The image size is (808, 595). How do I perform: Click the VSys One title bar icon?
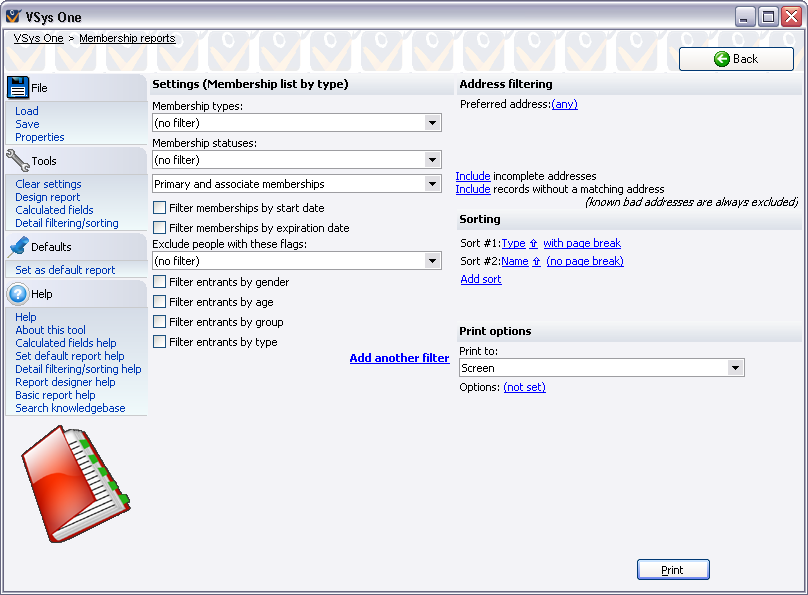coord(13,17)
